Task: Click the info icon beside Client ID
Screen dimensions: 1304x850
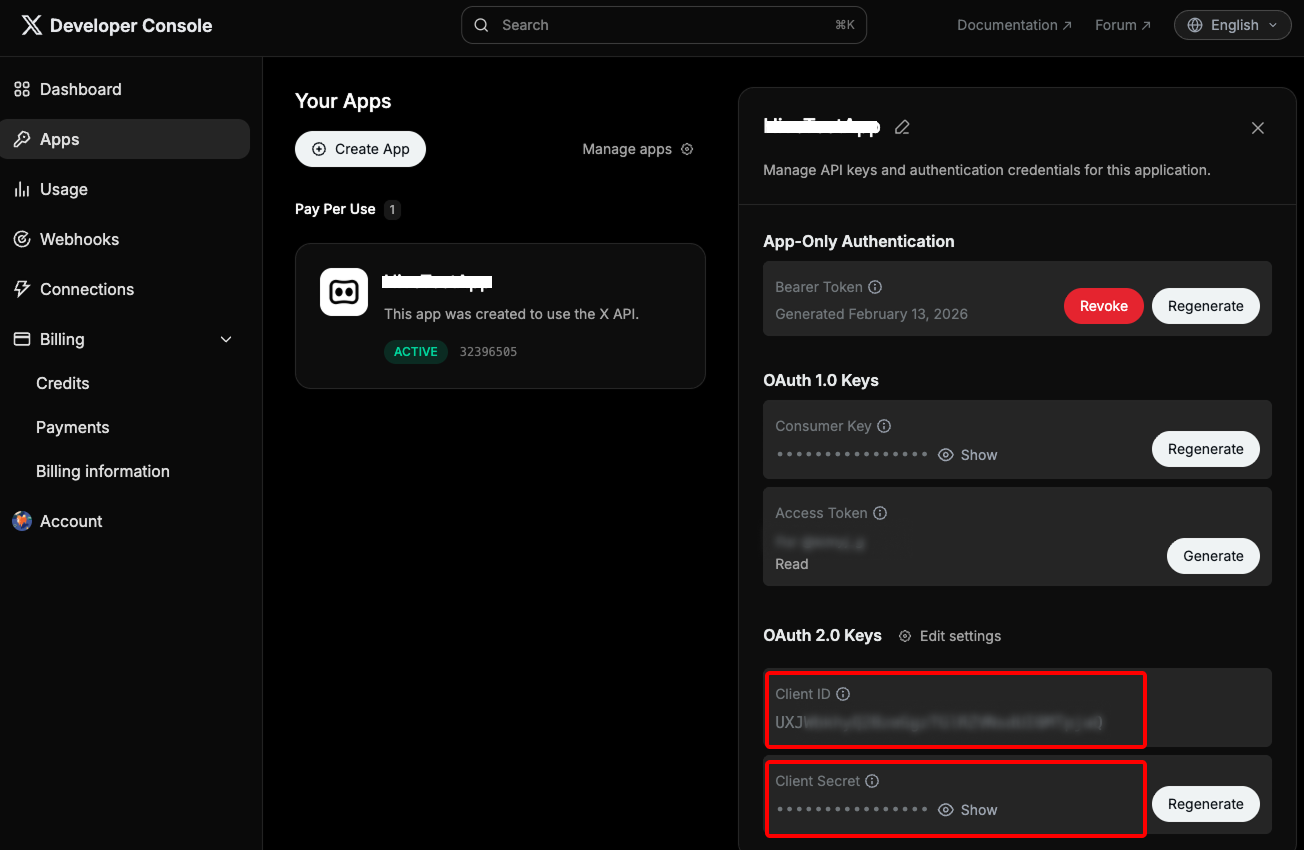Action: [x=843, y=694]
